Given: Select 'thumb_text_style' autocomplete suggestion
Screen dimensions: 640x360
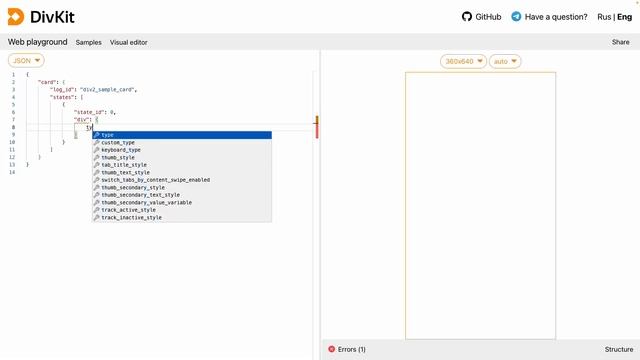Looking at the screenshot, I should pos(182,172).
